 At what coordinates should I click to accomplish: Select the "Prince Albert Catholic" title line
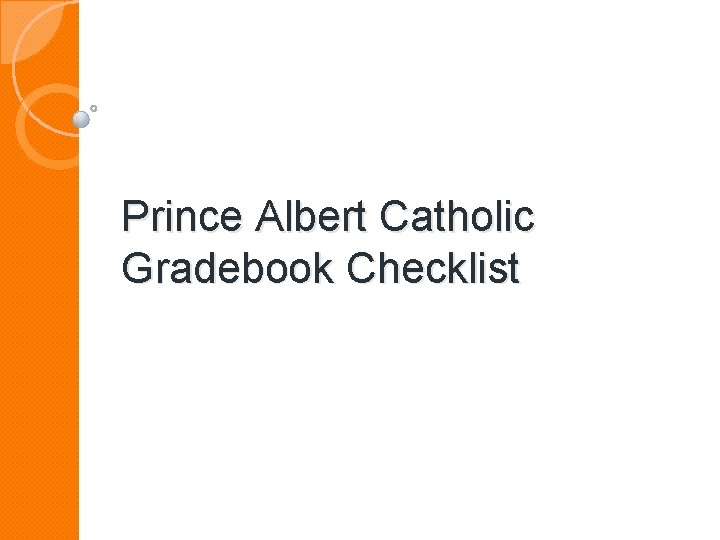(x=327, y=216)
